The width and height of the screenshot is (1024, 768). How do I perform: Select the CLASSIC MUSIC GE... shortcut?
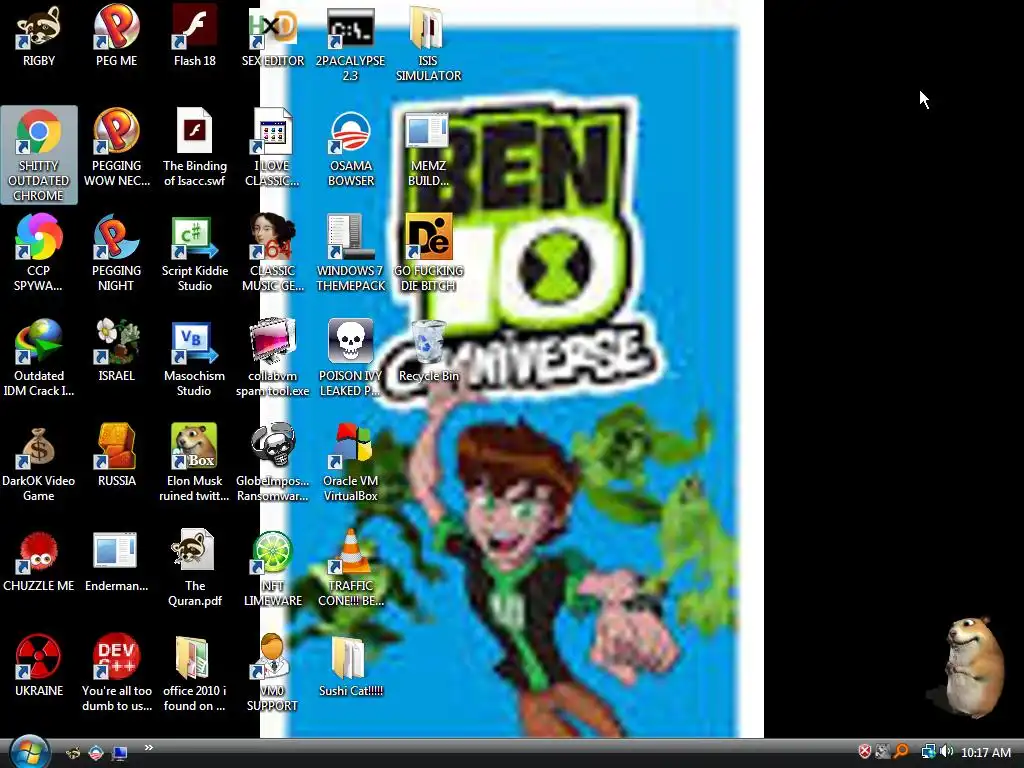[x=272, y=253]
